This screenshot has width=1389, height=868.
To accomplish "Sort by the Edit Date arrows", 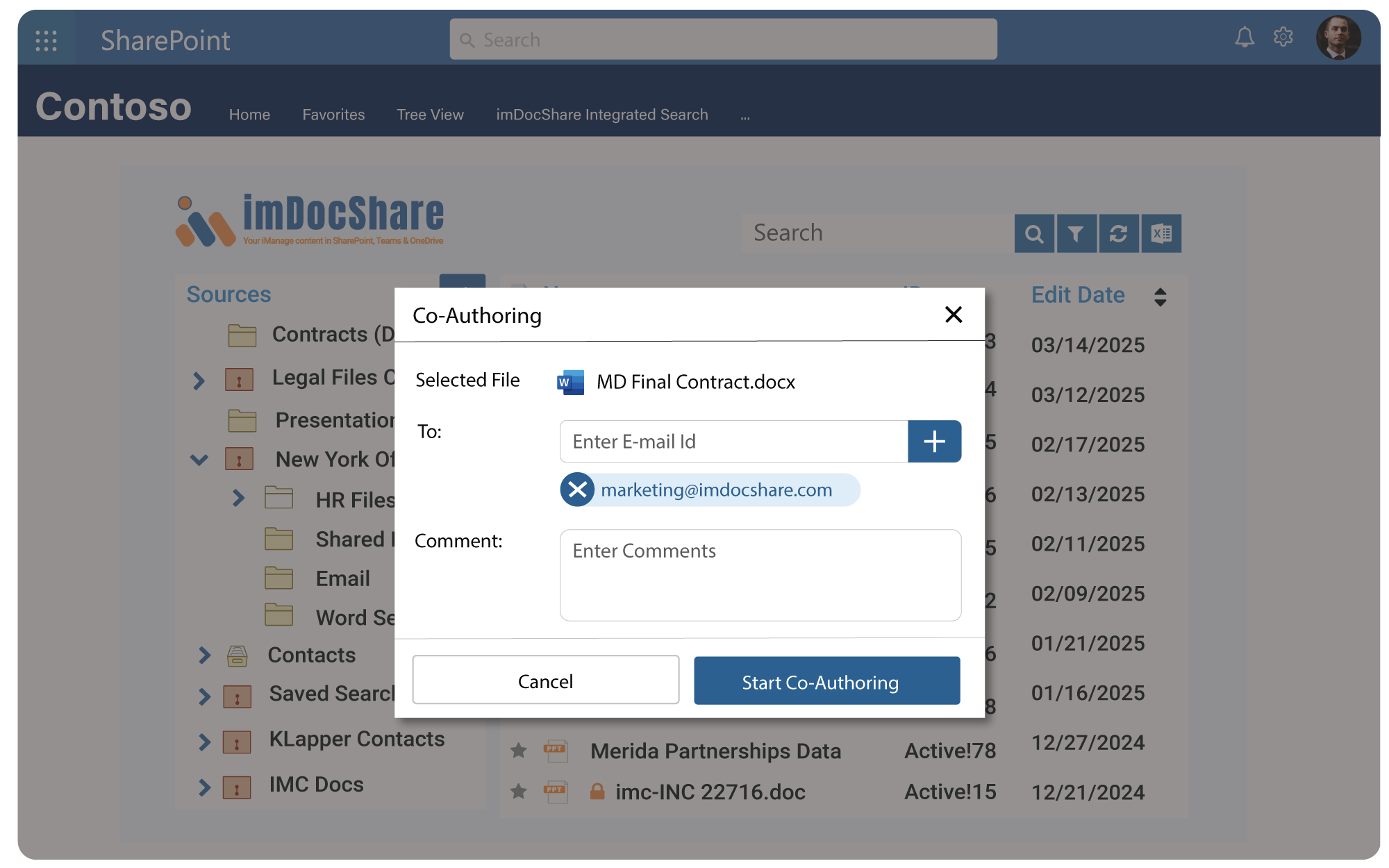I will coord(1160,297).
